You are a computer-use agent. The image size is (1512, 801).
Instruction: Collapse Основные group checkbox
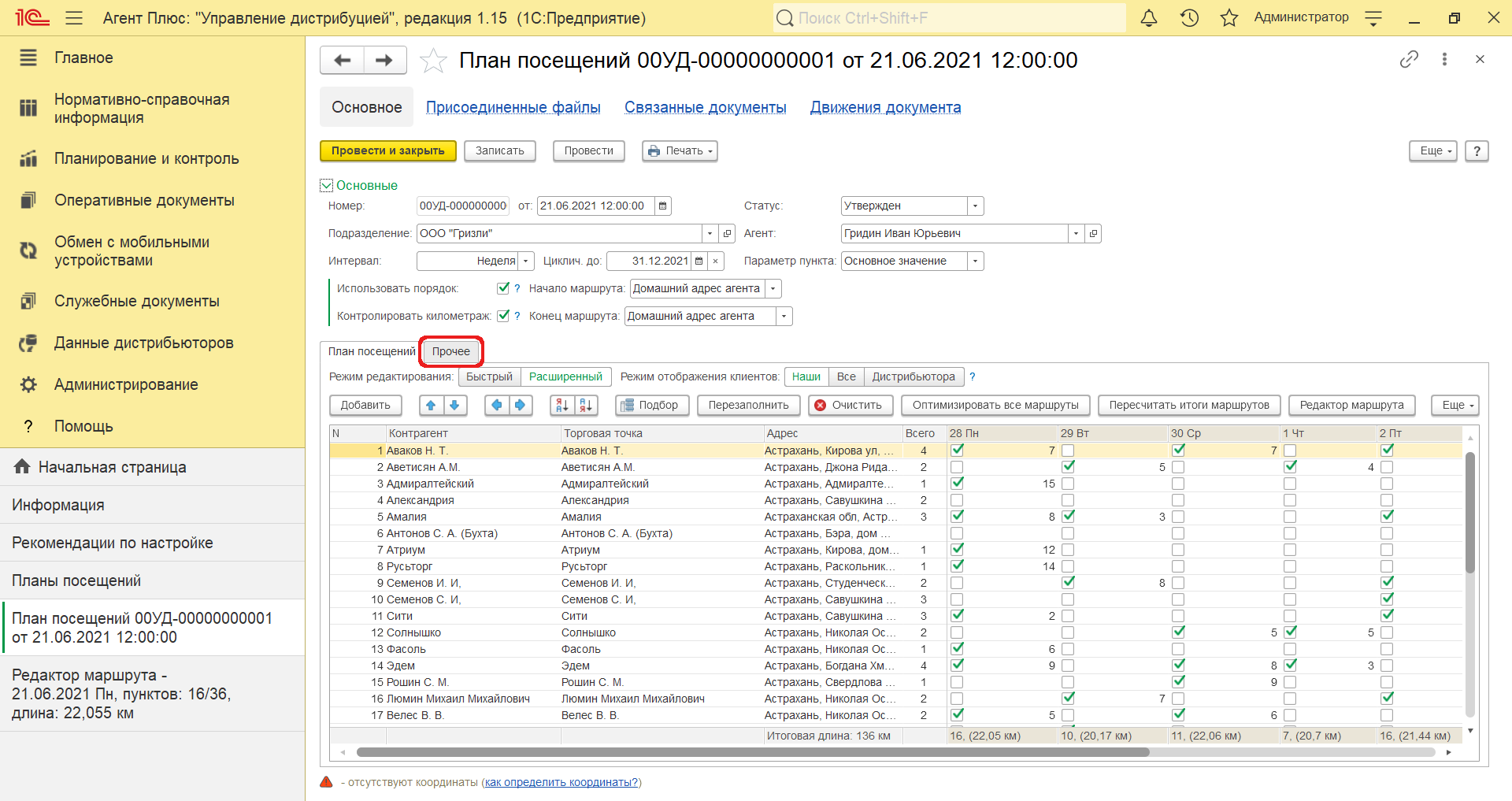click(327, 185)
